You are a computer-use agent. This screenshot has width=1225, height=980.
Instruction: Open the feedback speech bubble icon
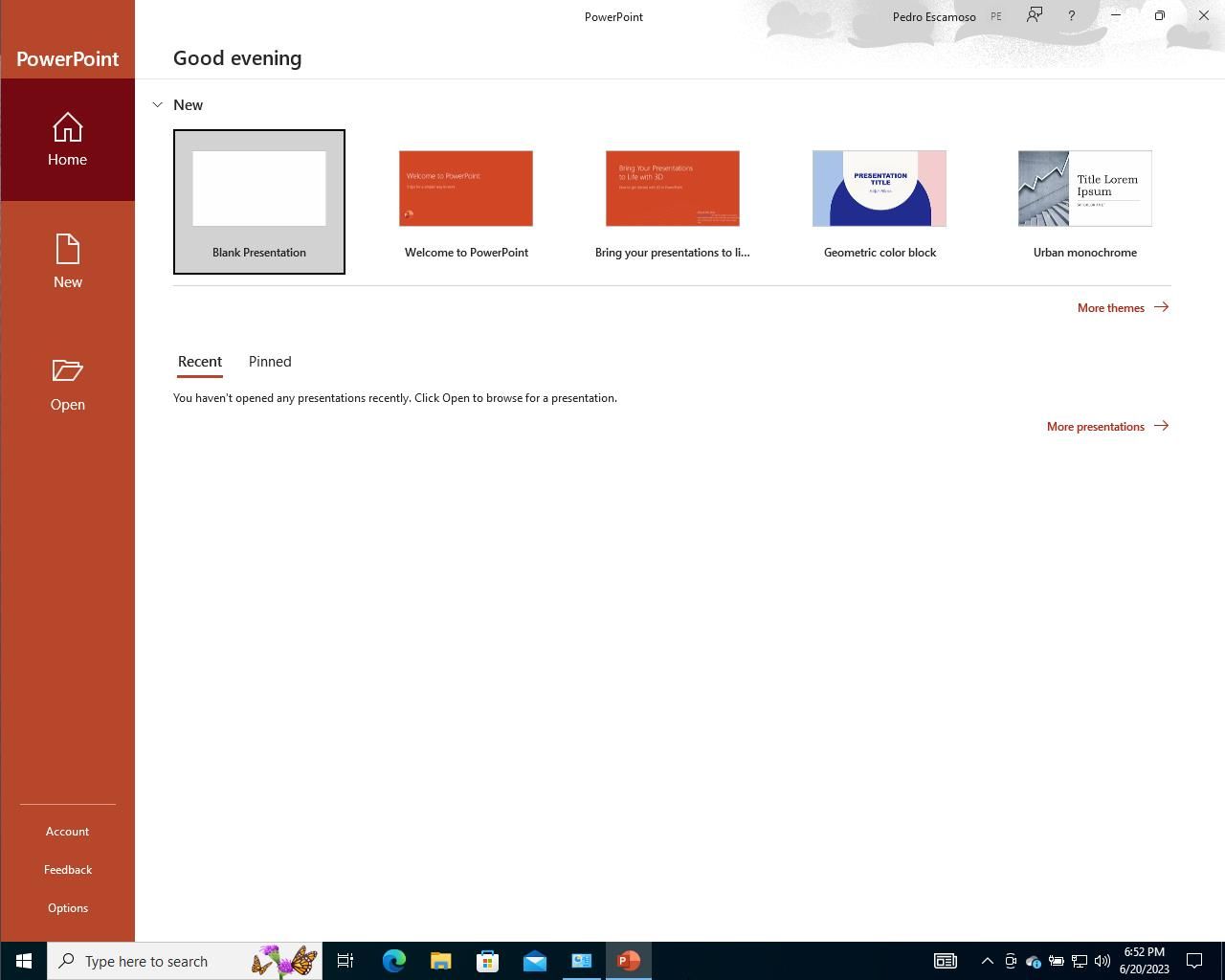pyautogui.click(x=1034, y=15)
